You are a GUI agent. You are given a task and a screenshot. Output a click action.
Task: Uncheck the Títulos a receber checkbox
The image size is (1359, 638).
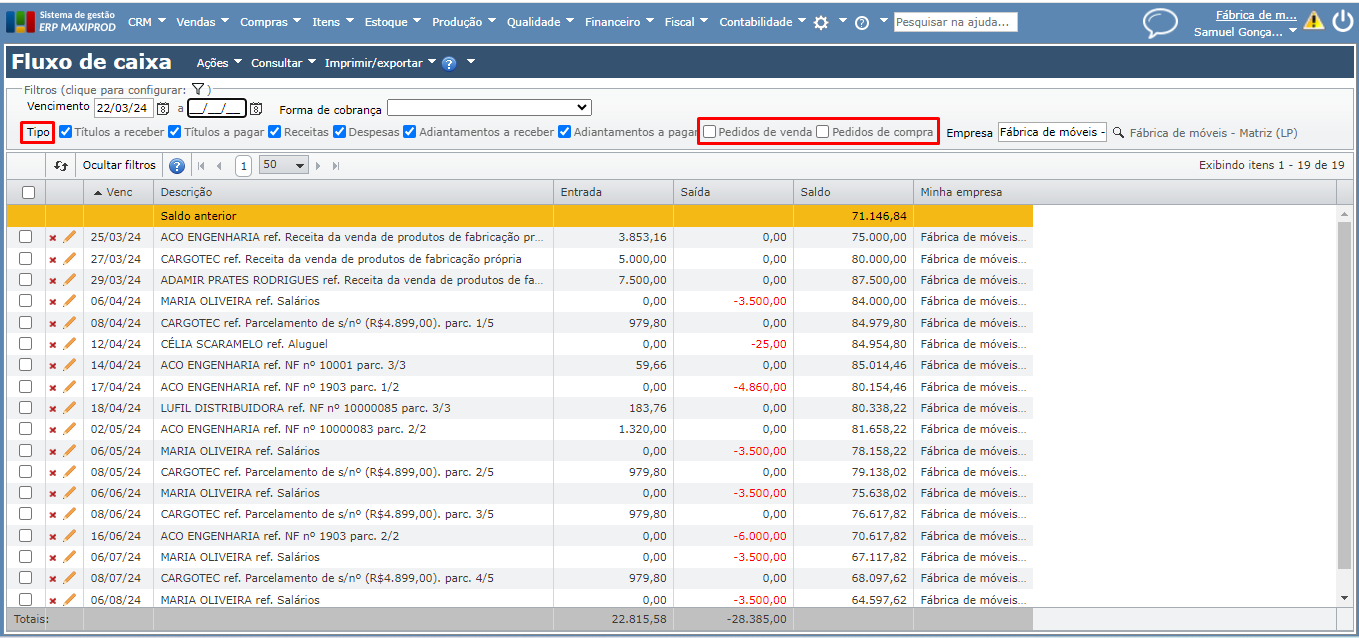tap(66, 132)
